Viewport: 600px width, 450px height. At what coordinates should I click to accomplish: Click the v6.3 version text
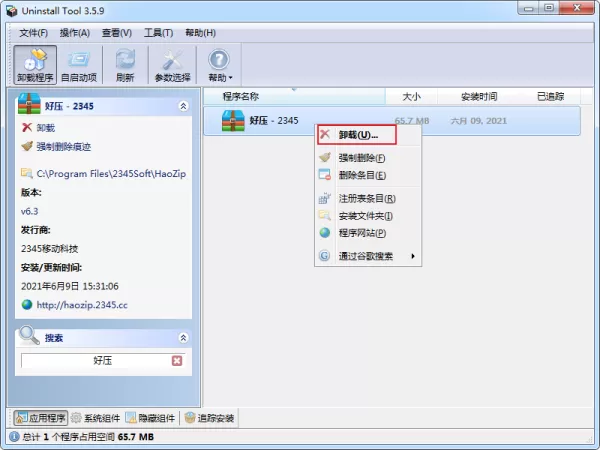(x=29, y=211)
